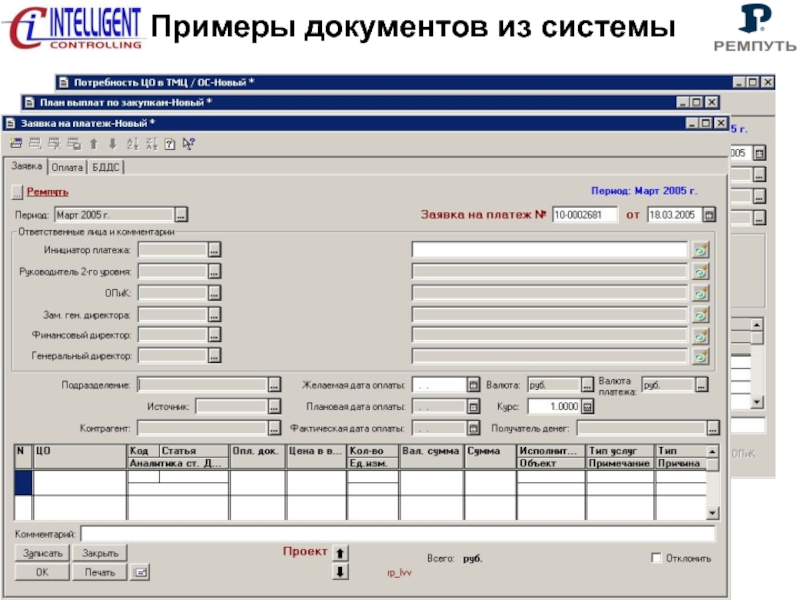Open Валюта платежа ellipsis selector

pyautogui.click(x=702, y=385)
